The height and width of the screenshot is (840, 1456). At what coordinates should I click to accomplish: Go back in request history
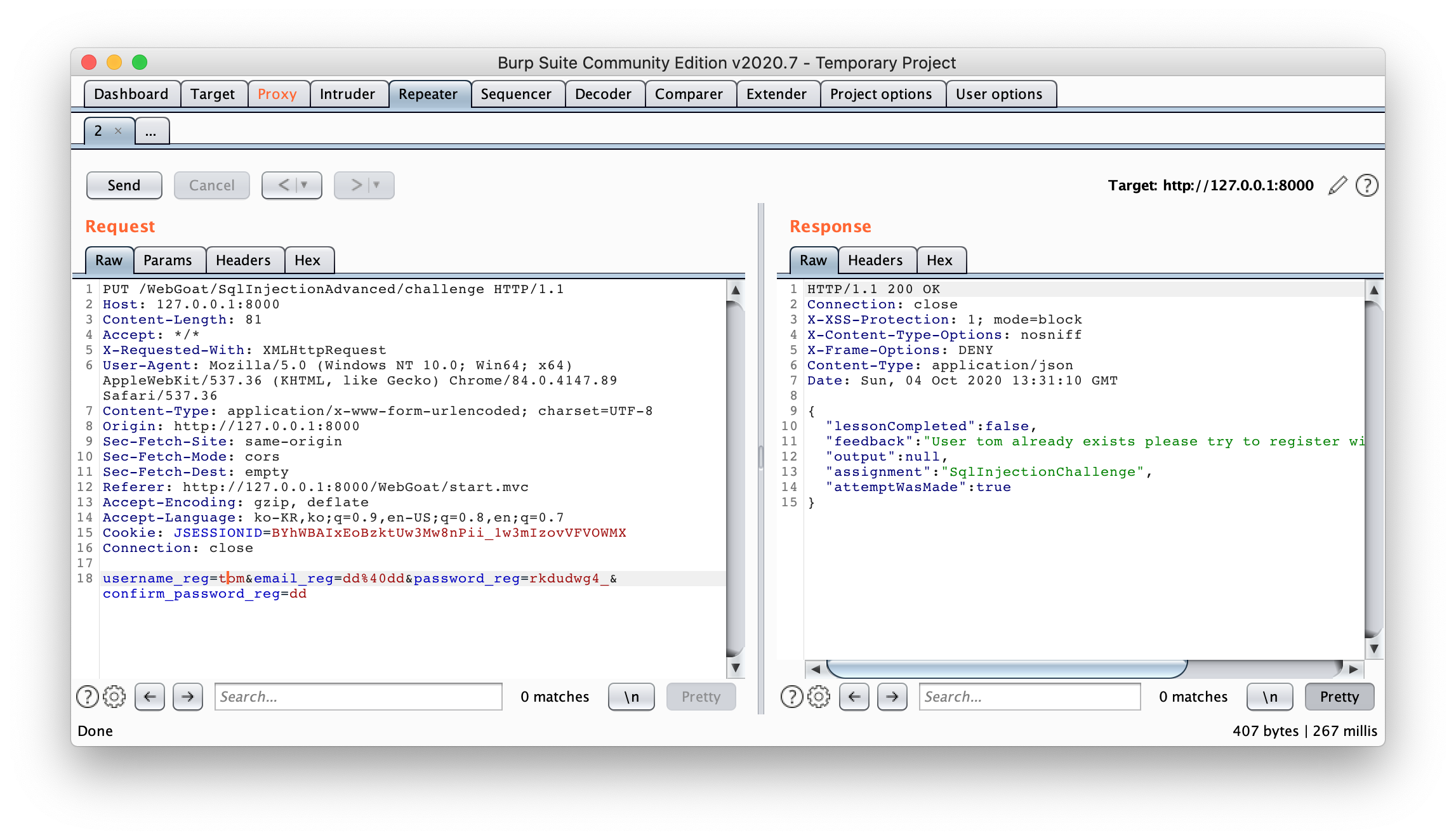[x=284, y=185]
